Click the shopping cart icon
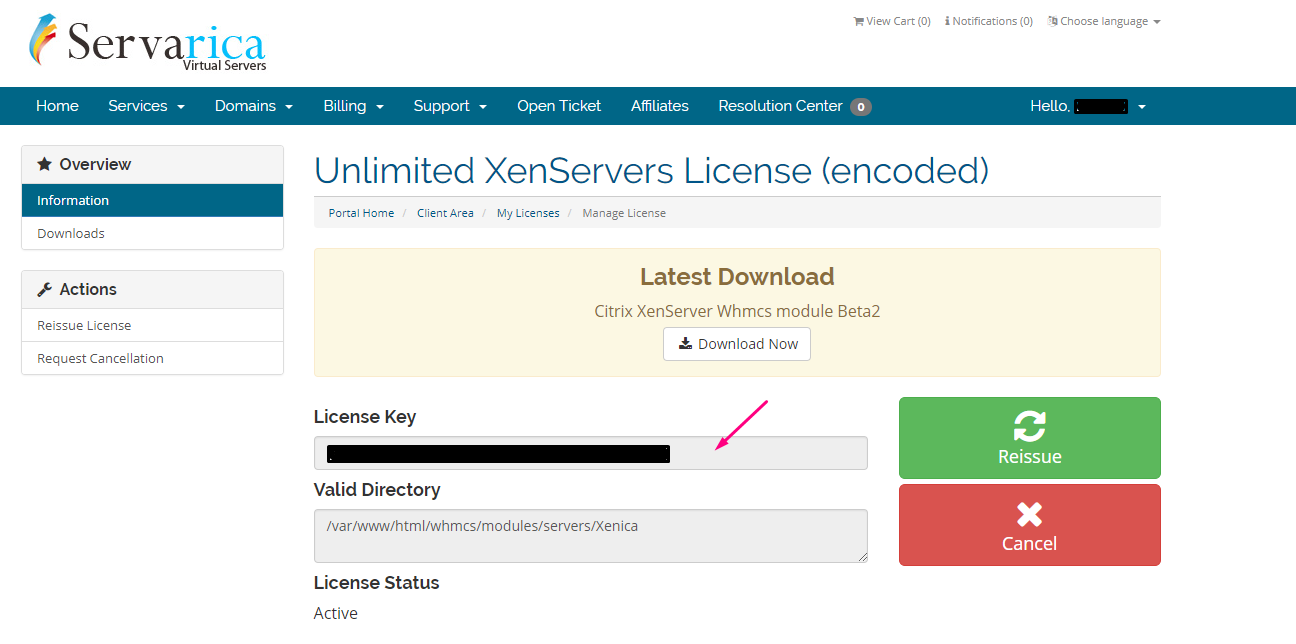 click(858, 21)
